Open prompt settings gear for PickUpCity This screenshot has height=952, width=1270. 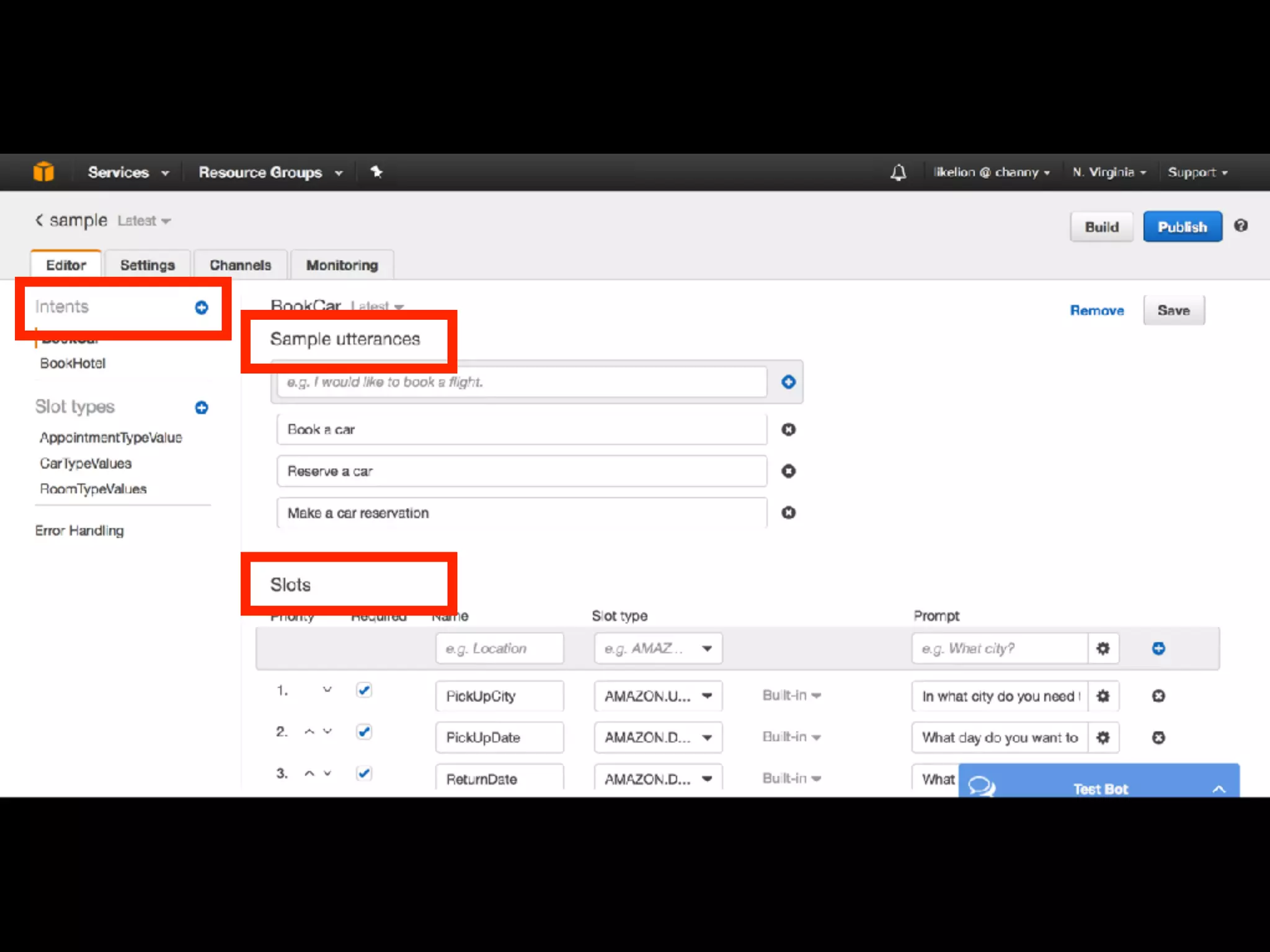coord(1103,696)
